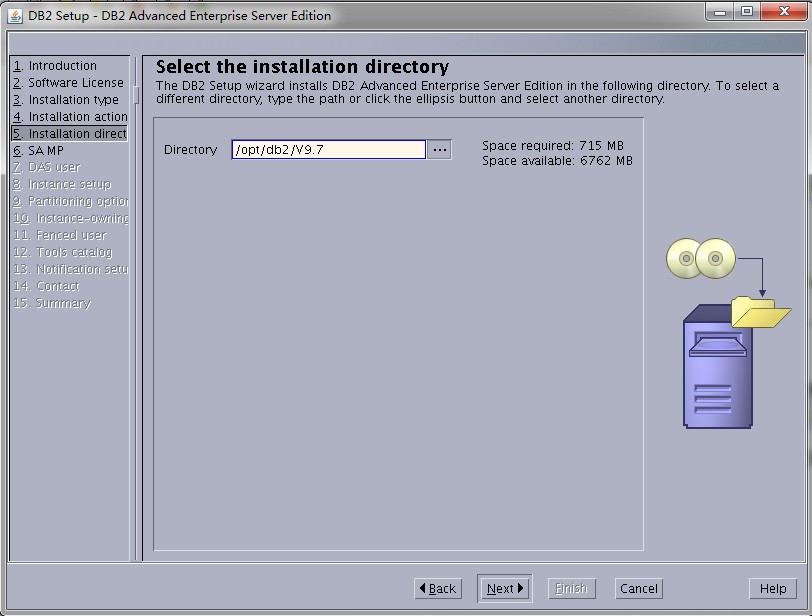This screenshot has width=812, height=616.
Task: Select step 15 Summary
Action: pos(52,303)
